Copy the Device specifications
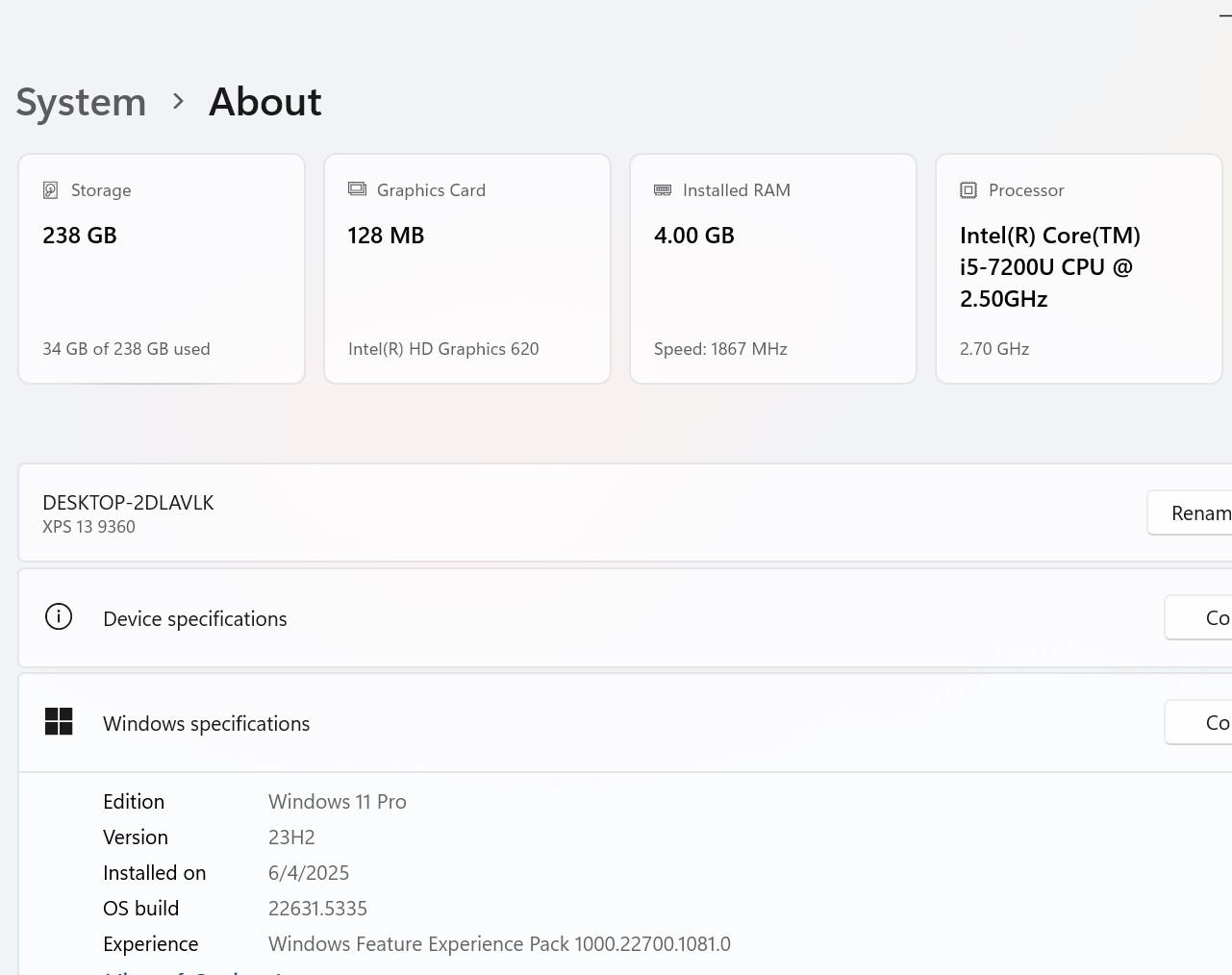The height and width of the screenshot is (975, 1232). click(1198, 618)
